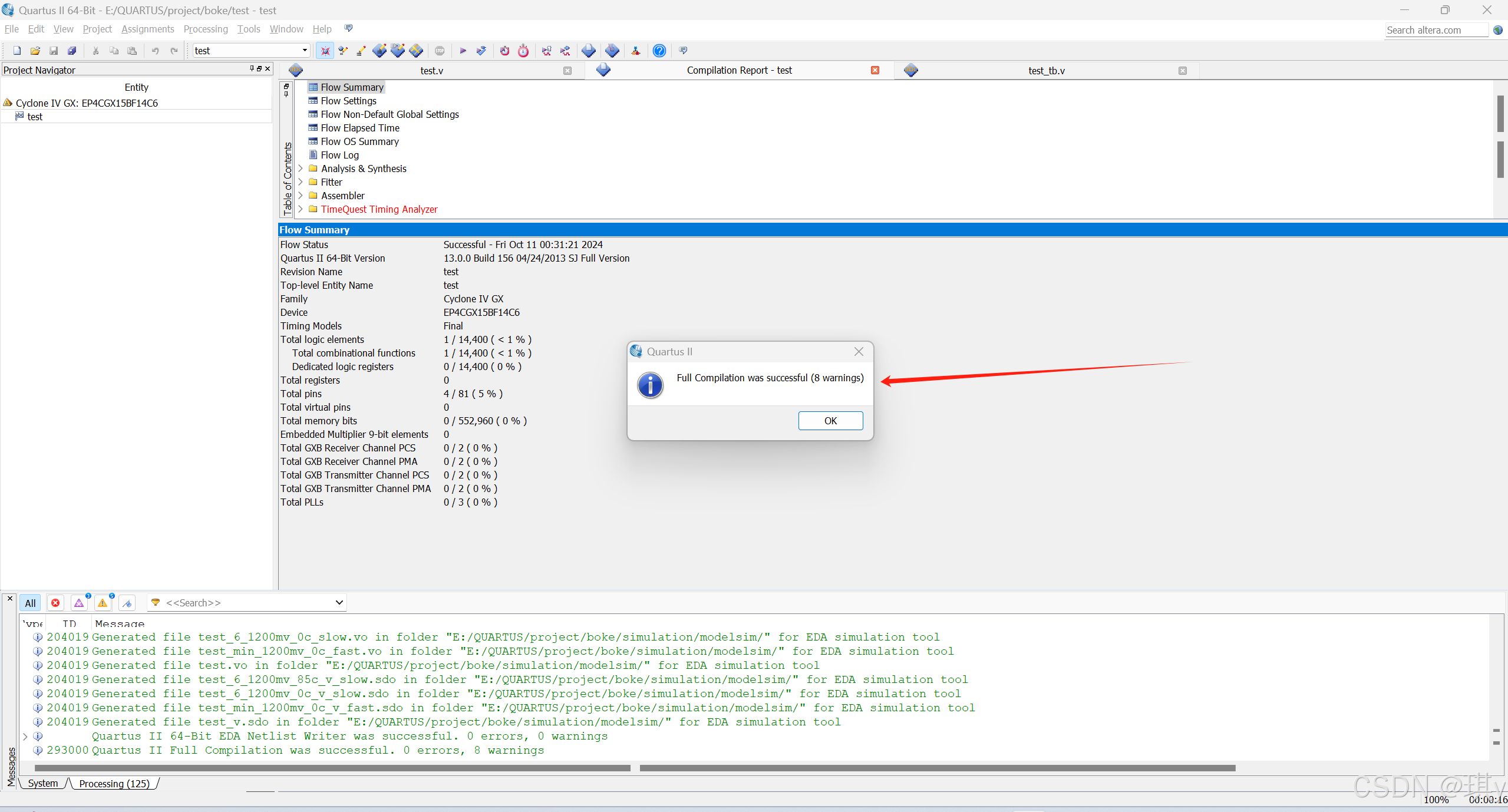
Task: Start Compilation with the play arrow icon
Action: (x=463, y=51)
